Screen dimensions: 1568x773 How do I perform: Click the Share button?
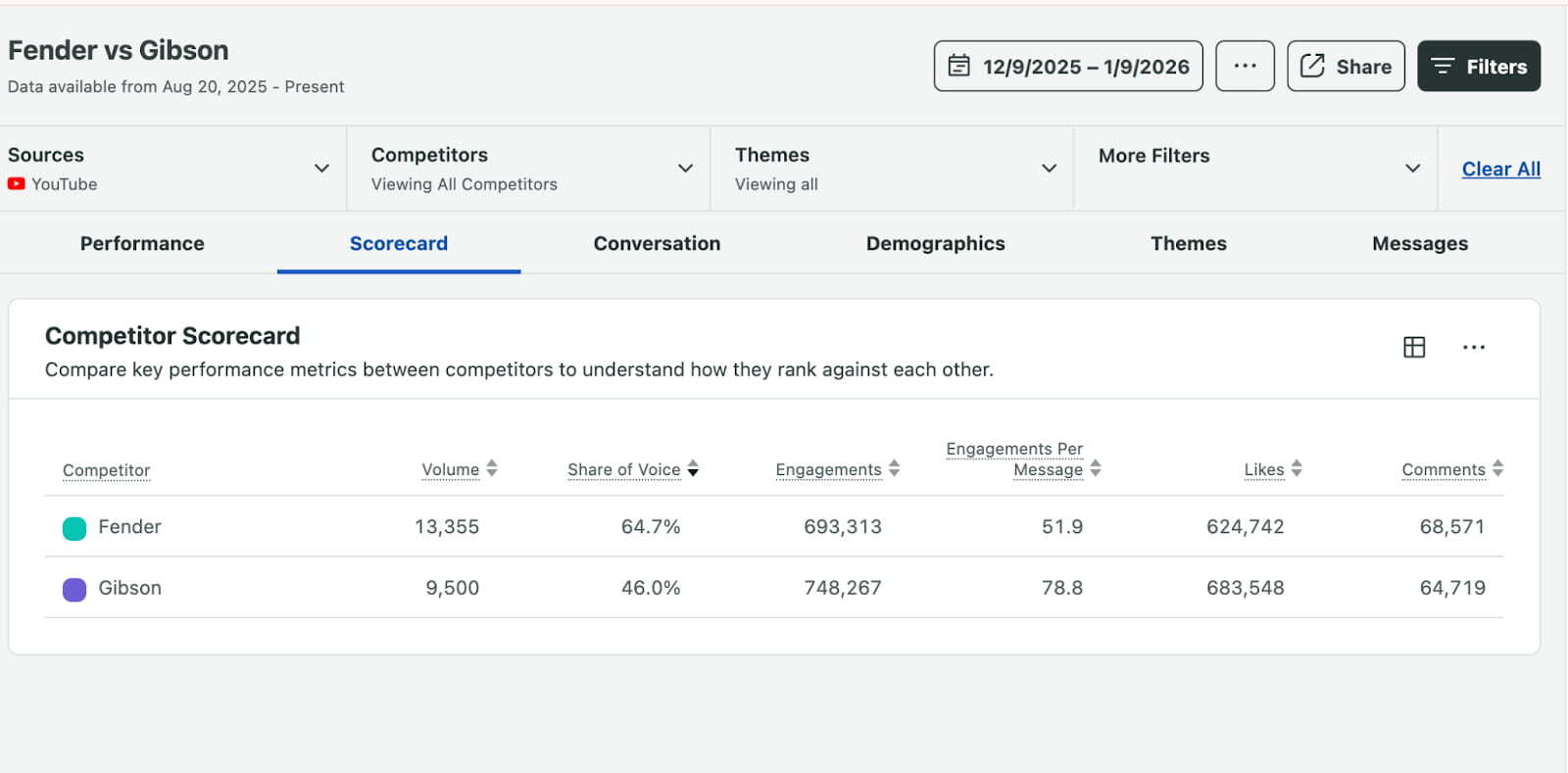pos(1346,66)
